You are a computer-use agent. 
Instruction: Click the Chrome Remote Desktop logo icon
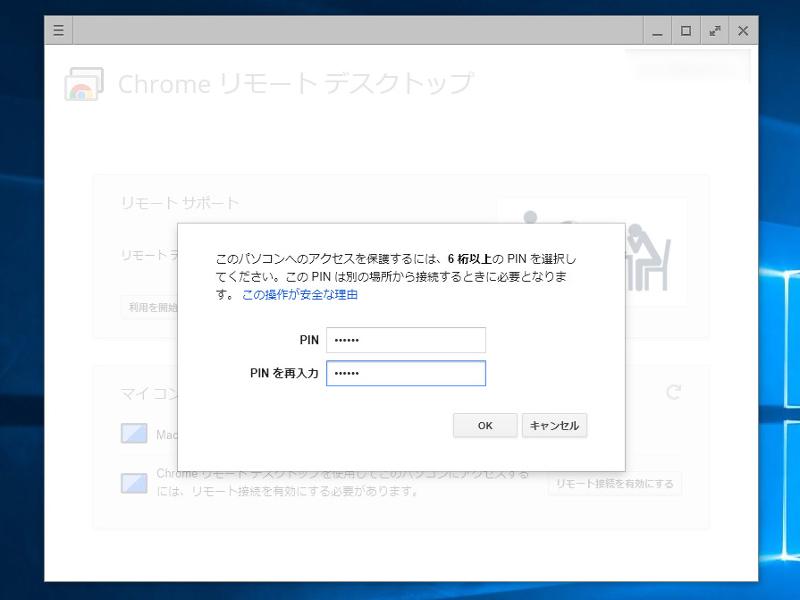[x=84, y=84]
